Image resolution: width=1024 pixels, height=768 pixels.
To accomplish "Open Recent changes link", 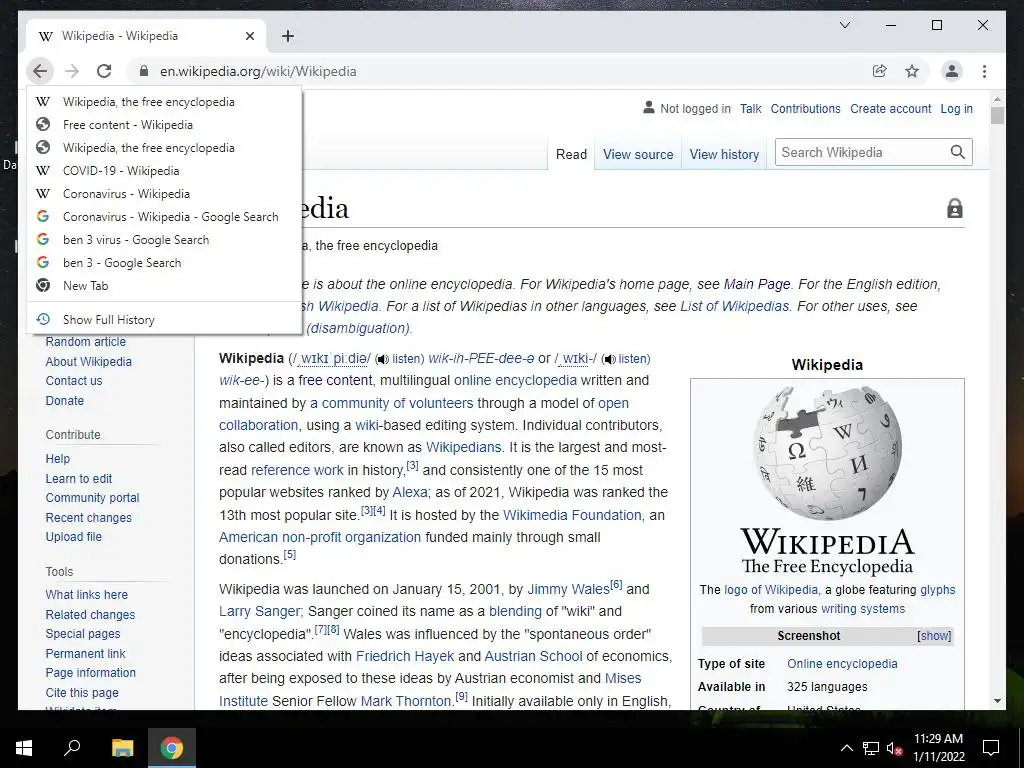I will click(x=89, y=518).
